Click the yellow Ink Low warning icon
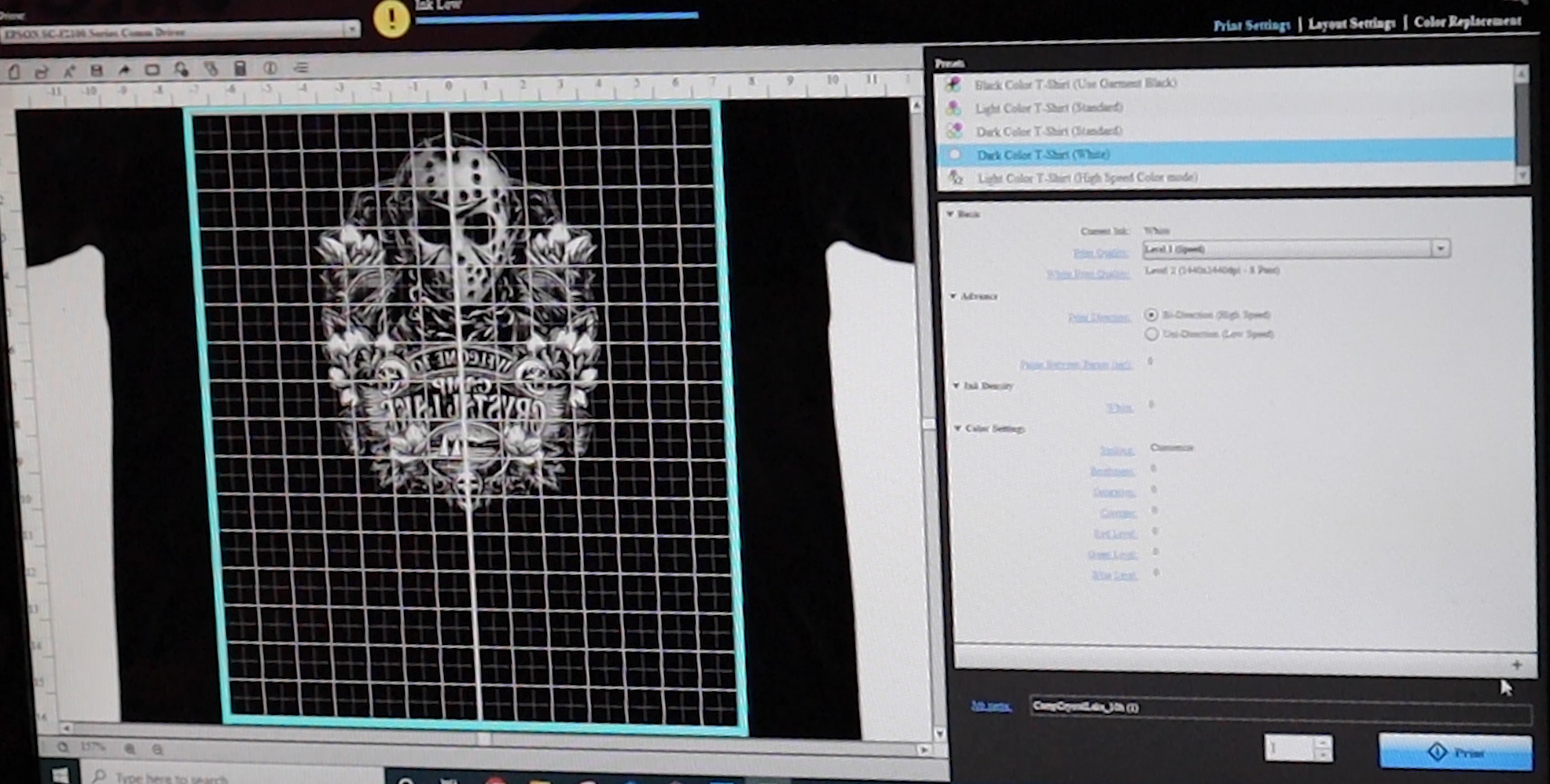Screen dimensions: 1550x784 tap(391, 19)
